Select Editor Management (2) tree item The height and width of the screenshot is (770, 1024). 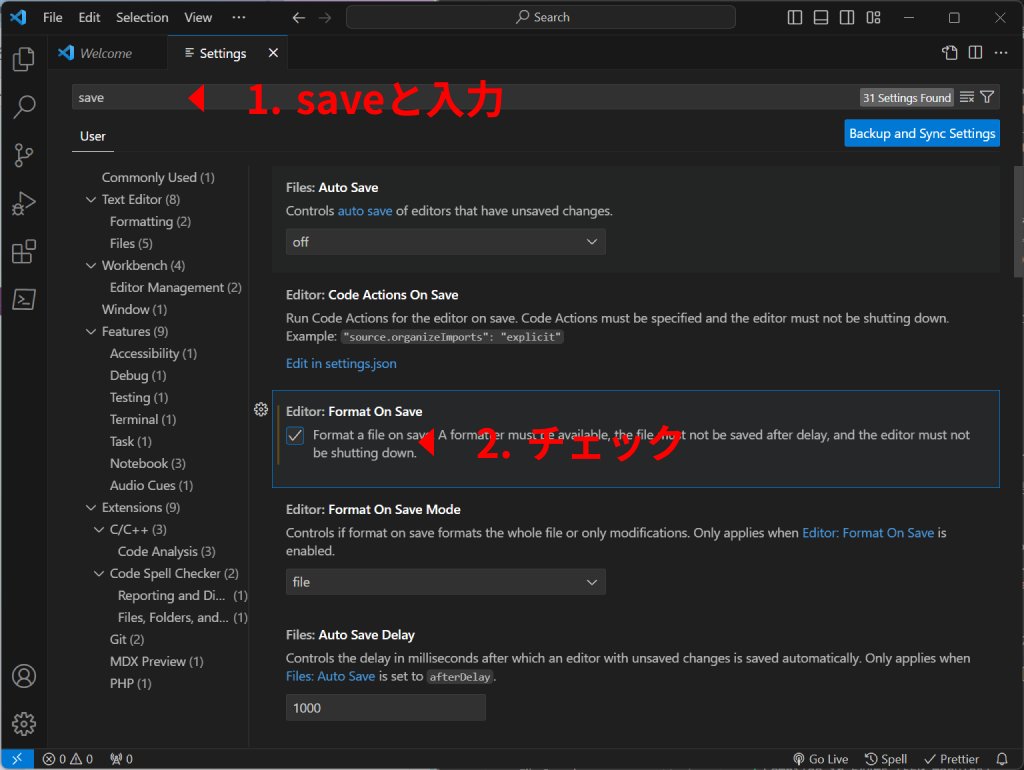tap(175, 287)
